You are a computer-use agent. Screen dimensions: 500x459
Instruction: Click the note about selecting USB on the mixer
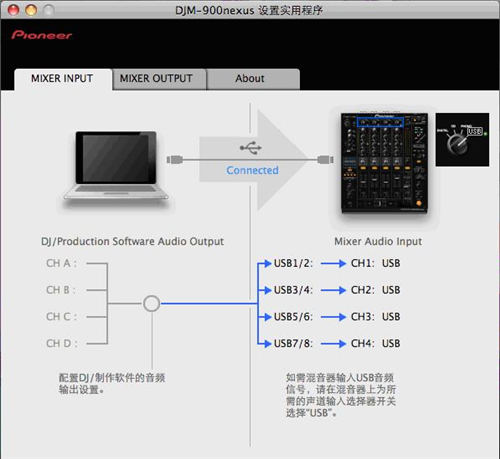(x=341, y=395)
